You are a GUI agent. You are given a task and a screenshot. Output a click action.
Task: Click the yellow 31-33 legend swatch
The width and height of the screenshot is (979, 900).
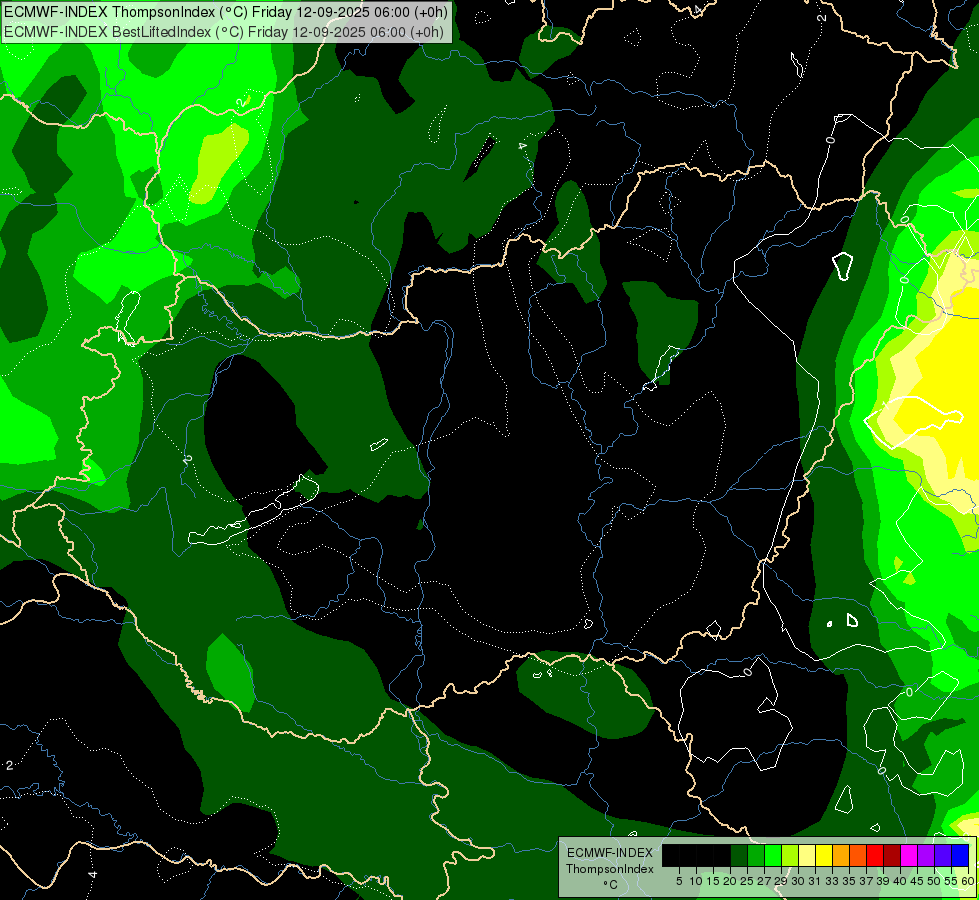[824, 855]
